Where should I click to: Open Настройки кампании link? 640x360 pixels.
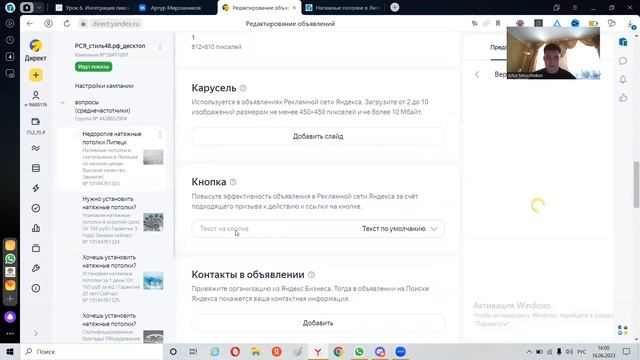[x=104, y=86]
